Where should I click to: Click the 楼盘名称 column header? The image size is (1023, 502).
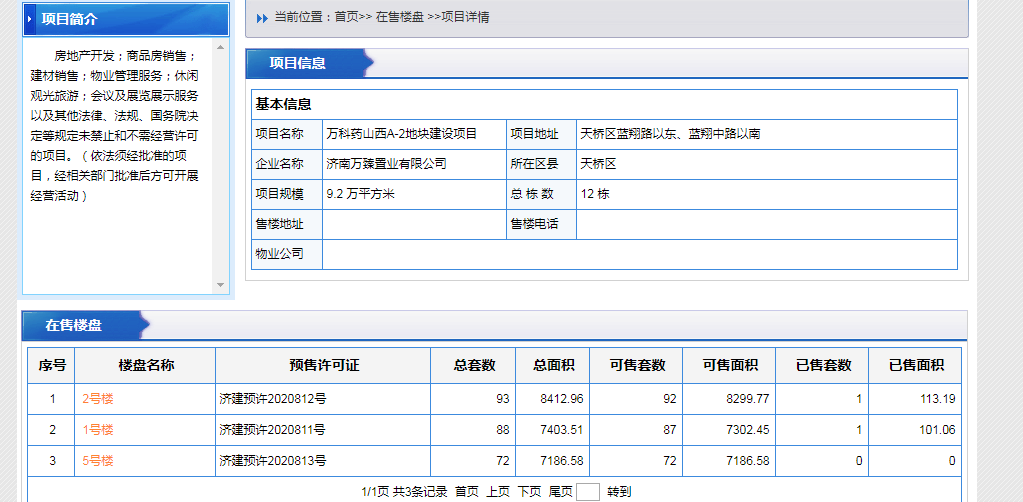tap(145, 366)
